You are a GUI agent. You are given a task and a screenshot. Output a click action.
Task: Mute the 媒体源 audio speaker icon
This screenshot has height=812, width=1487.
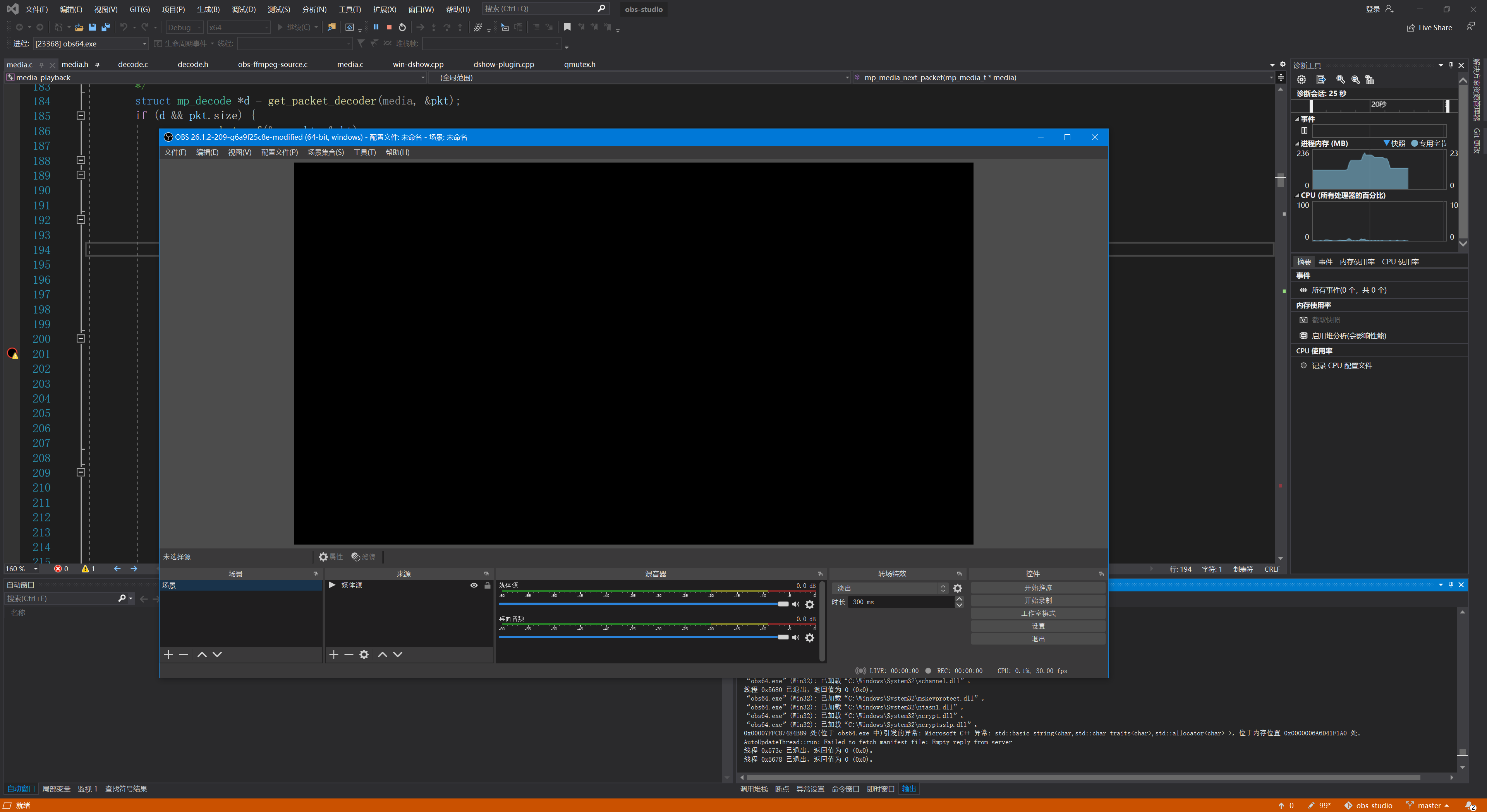pos(796,604)
